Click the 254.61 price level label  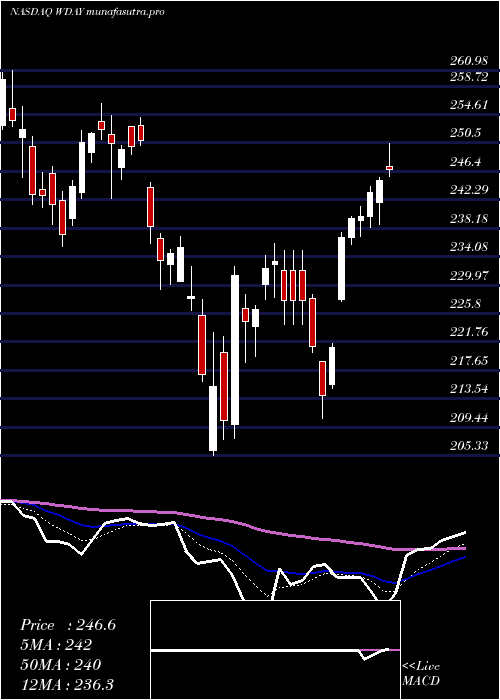coord(469,105)
